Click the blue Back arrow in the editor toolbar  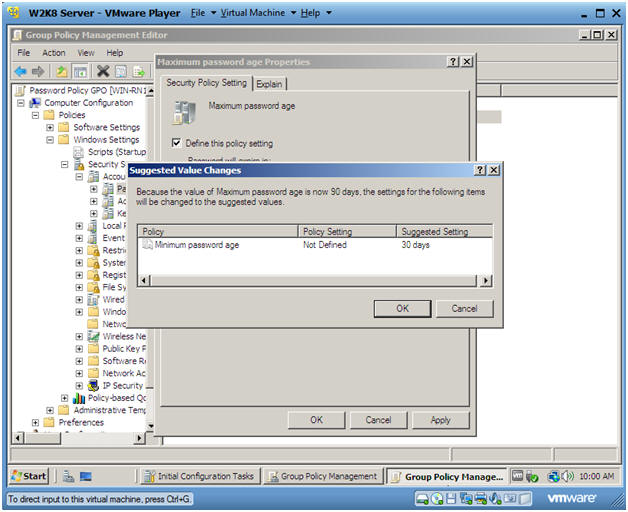click(x=20, y=72)
